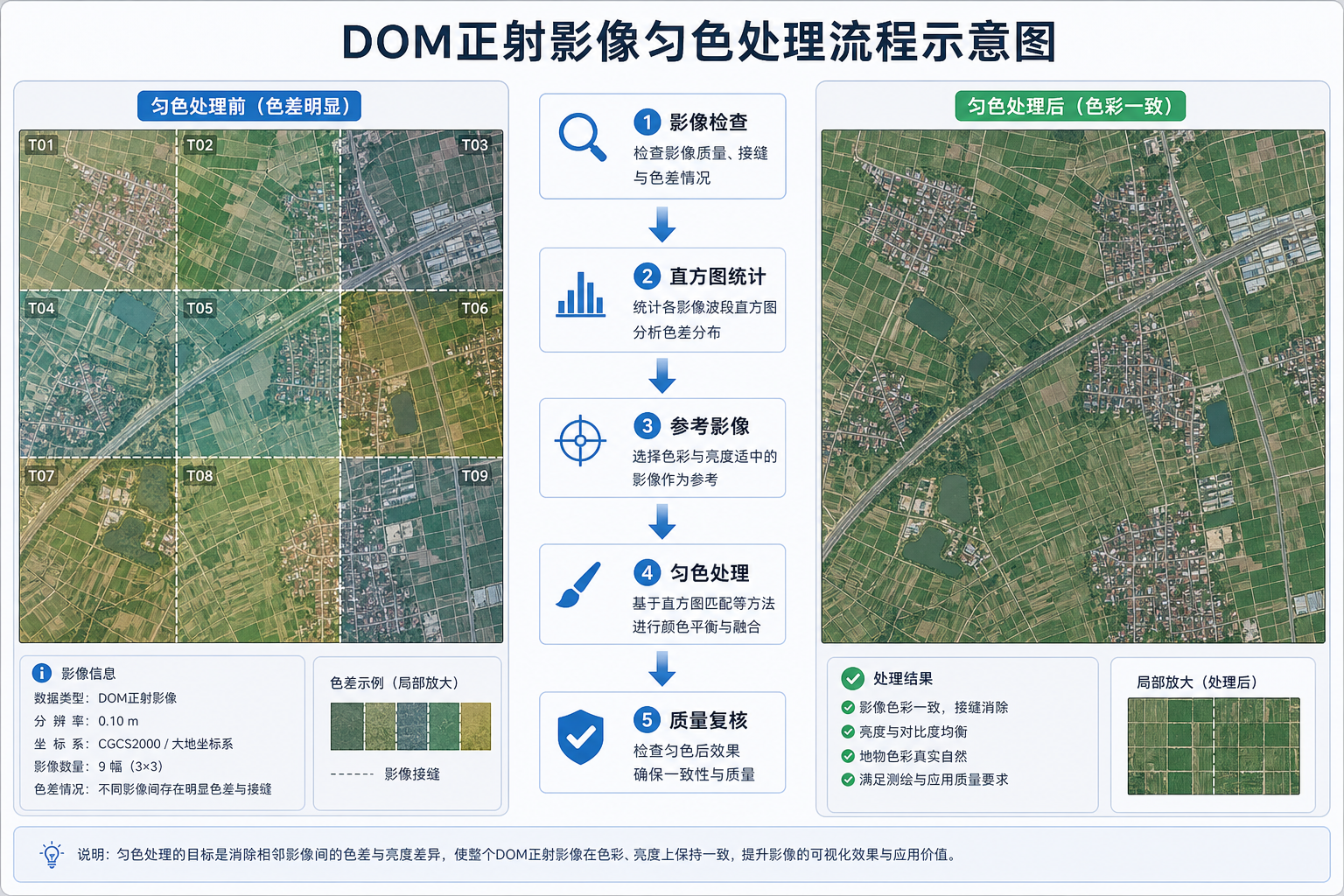Viewport: 1344px width, 896px height.
Task: Click the green check icon beside 处理结果
Action: (852, 678)
